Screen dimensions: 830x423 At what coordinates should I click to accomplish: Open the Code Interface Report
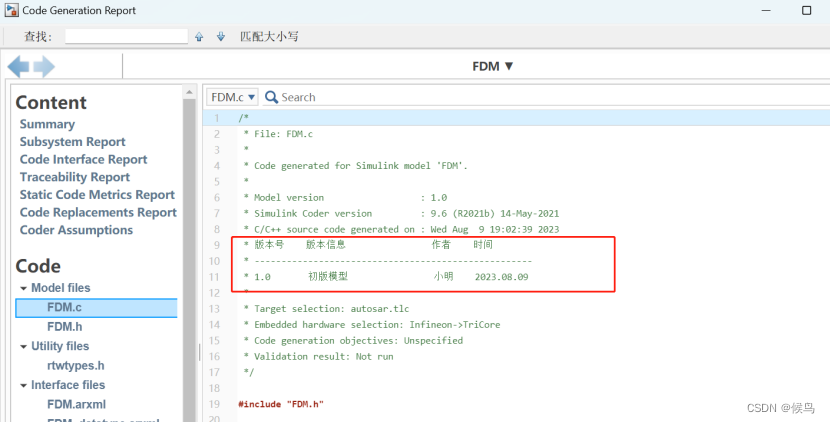coord(84,159)
